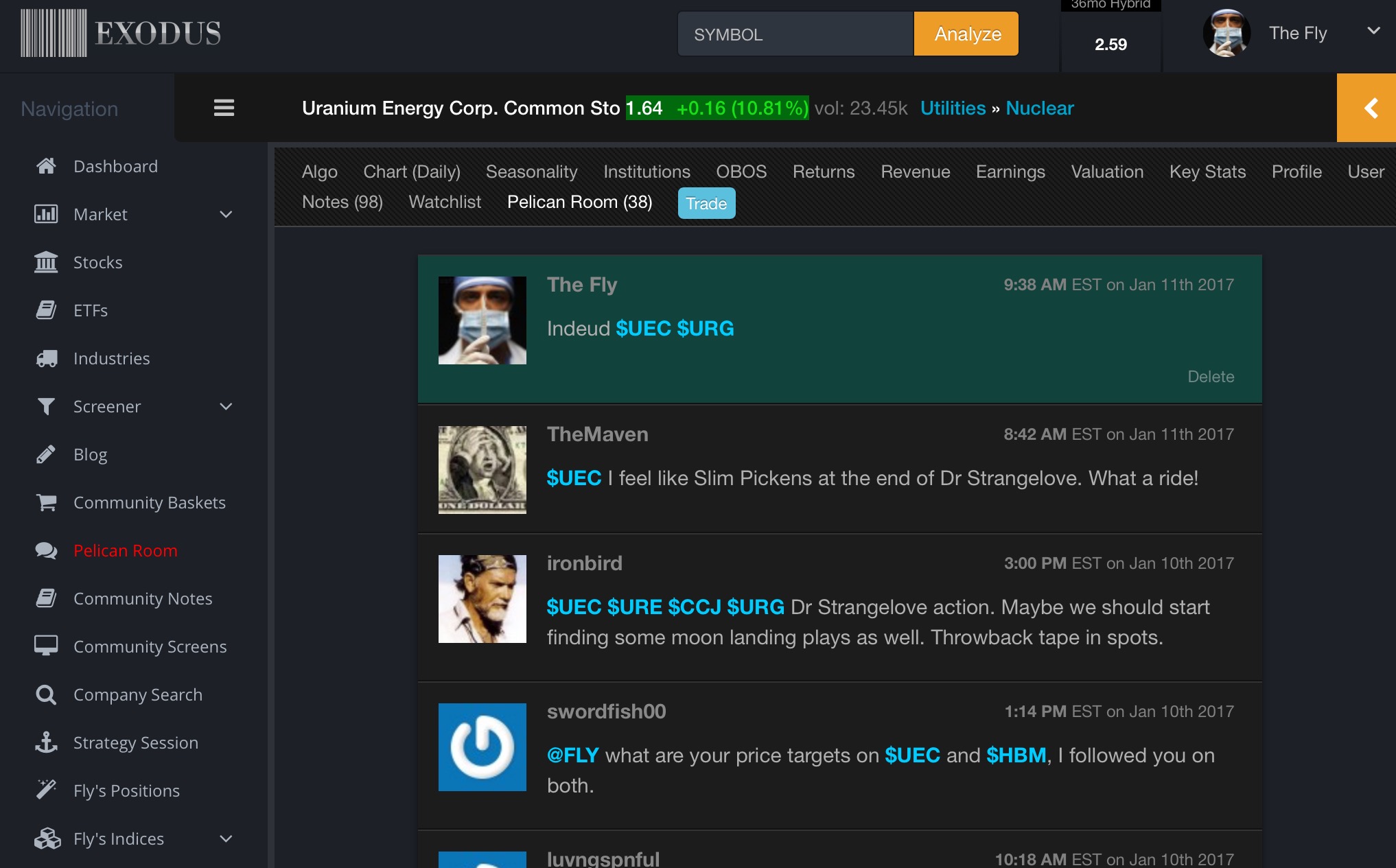
Task: Click the Exodus barcode logo
Action: (54, 33)
